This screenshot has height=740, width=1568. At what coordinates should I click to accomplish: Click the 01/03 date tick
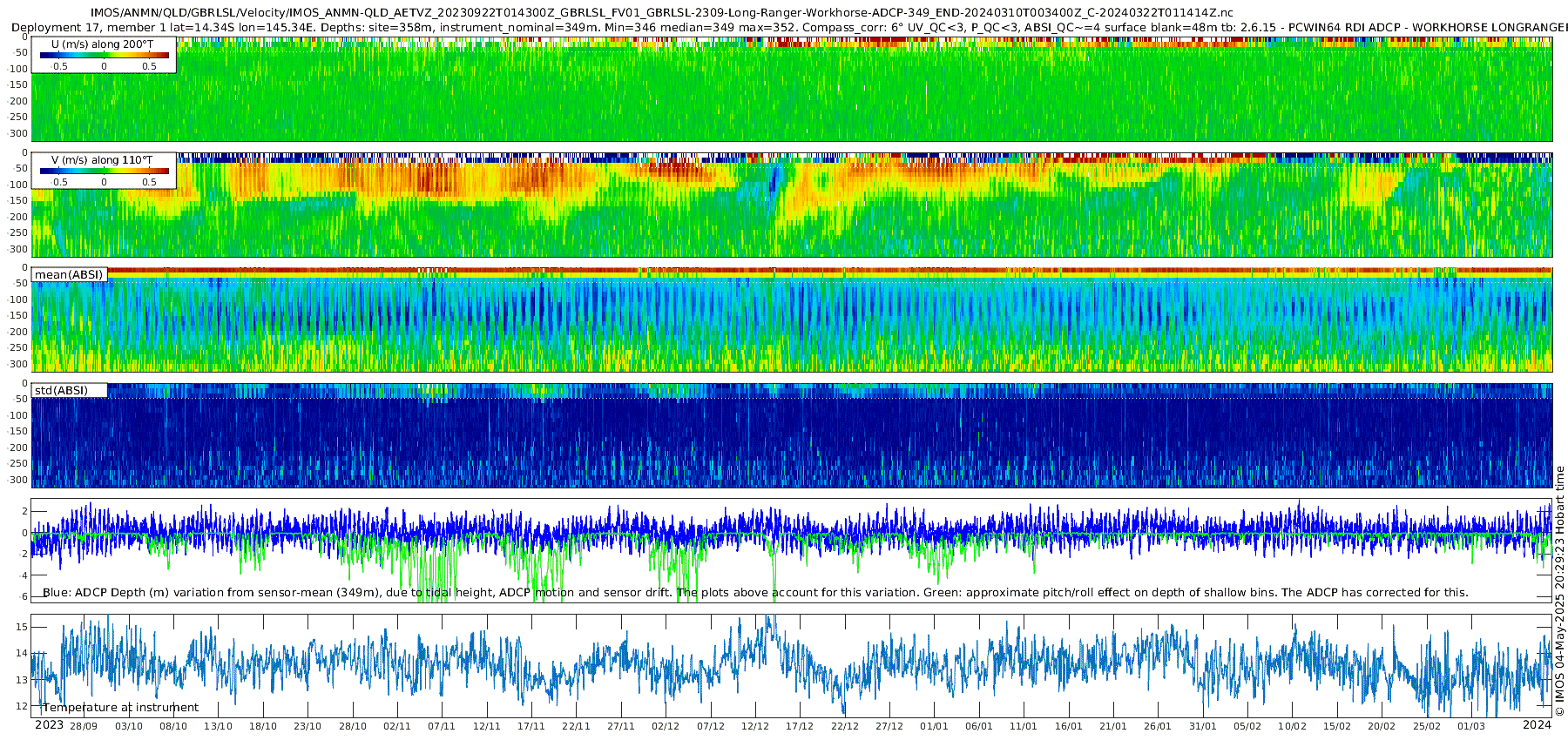point(1471,726)
